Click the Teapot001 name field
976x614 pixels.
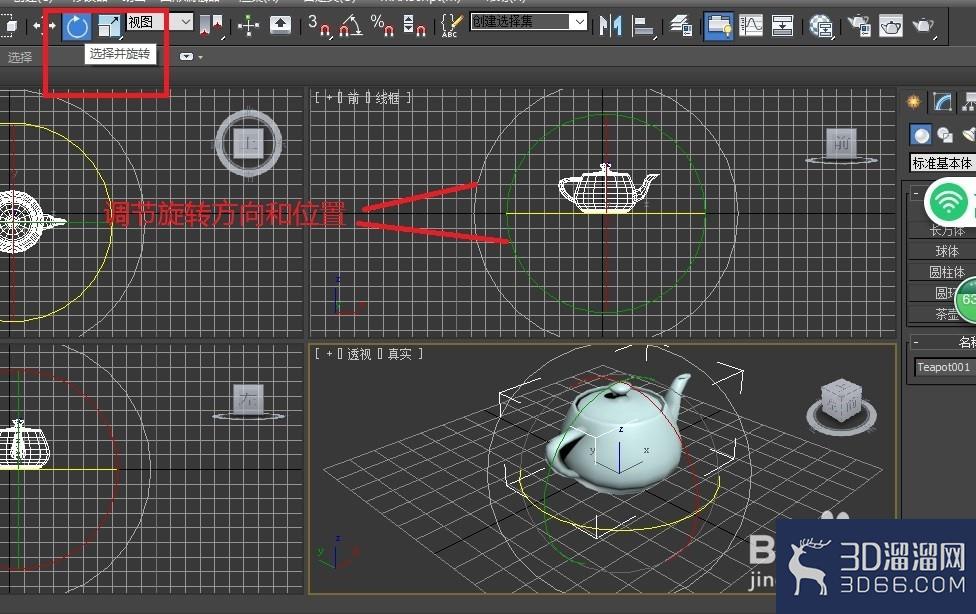point(945,367)
